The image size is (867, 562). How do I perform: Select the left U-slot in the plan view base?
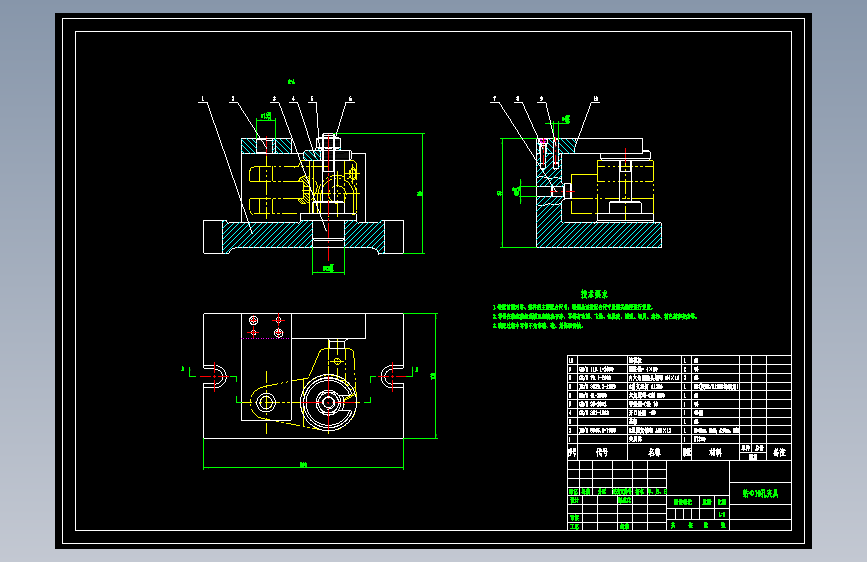tap(215, 377)
